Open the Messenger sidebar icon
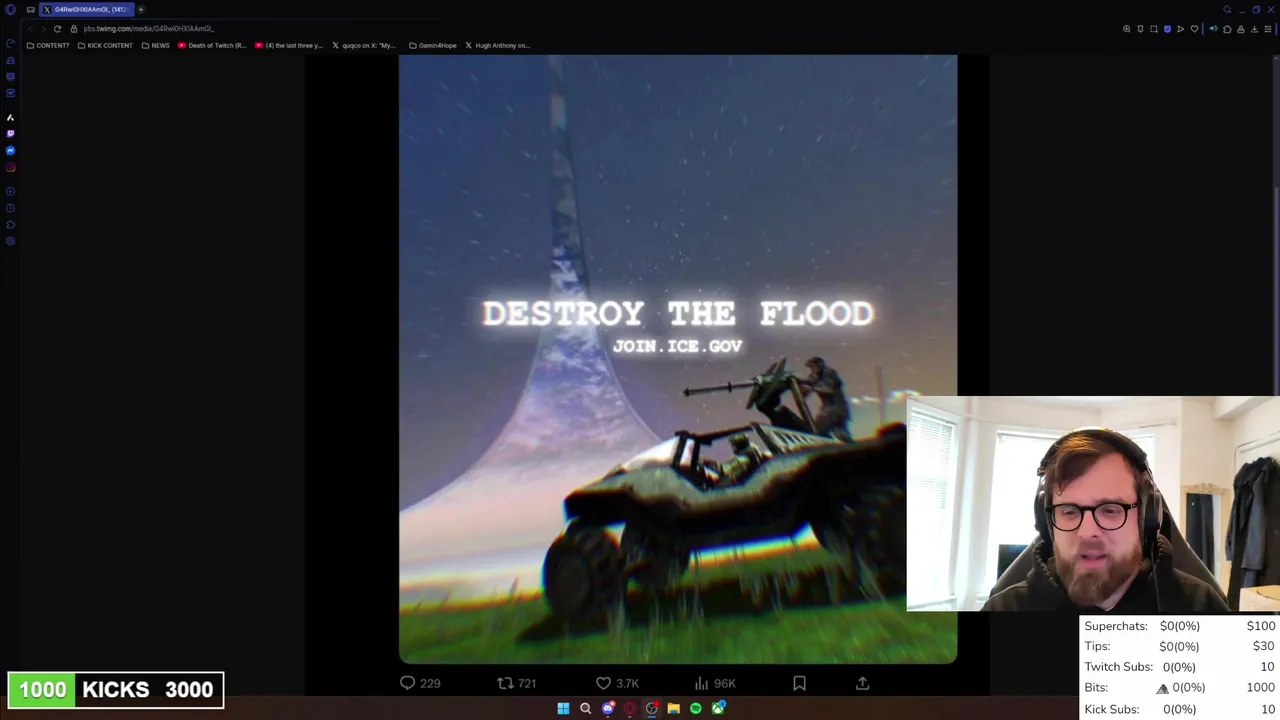Screen dimensions: 1280x720 (10, 150)
